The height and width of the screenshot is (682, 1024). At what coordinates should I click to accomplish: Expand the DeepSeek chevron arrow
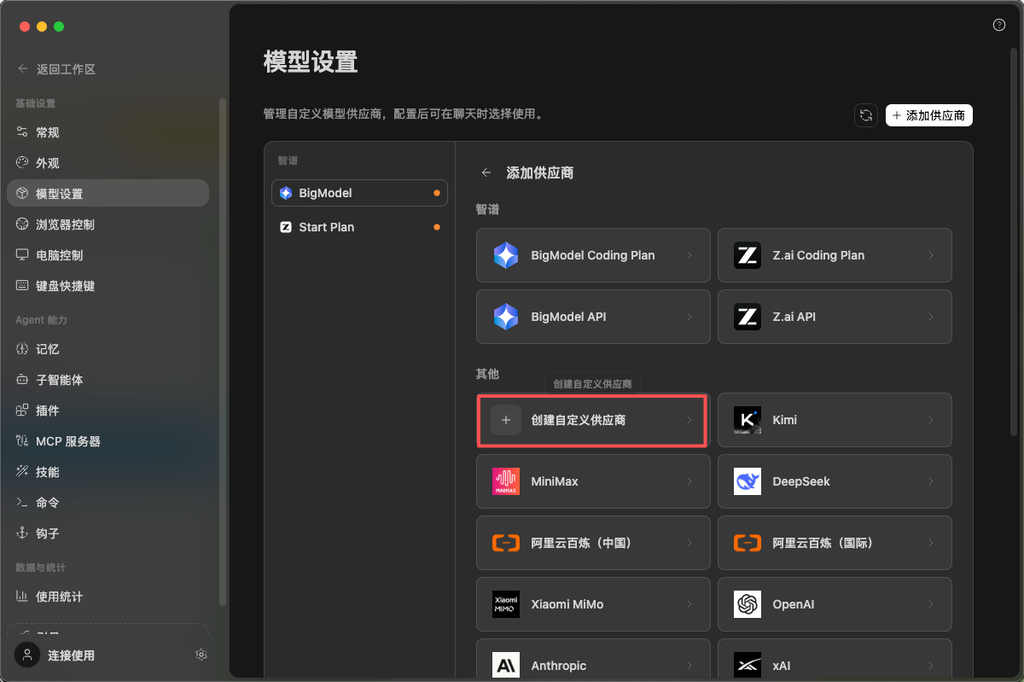[931, 481]
